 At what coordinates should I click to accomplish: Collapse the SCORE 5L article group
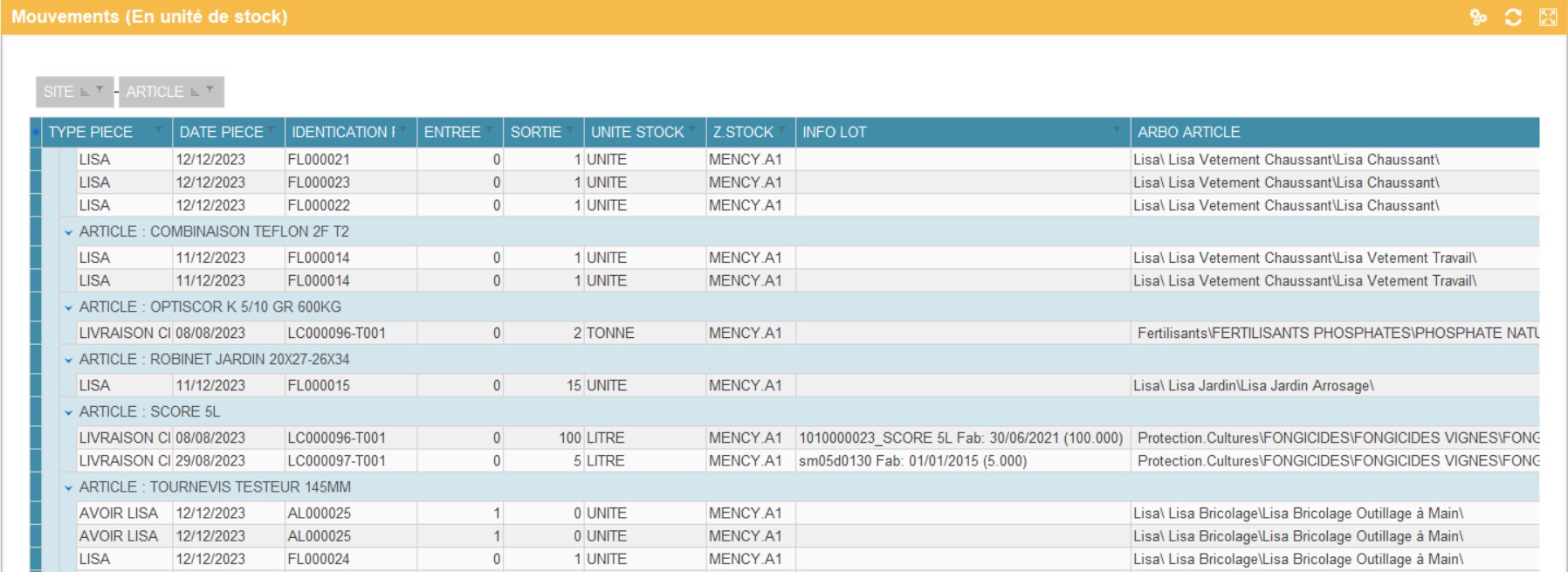click(x=68, y=412)
